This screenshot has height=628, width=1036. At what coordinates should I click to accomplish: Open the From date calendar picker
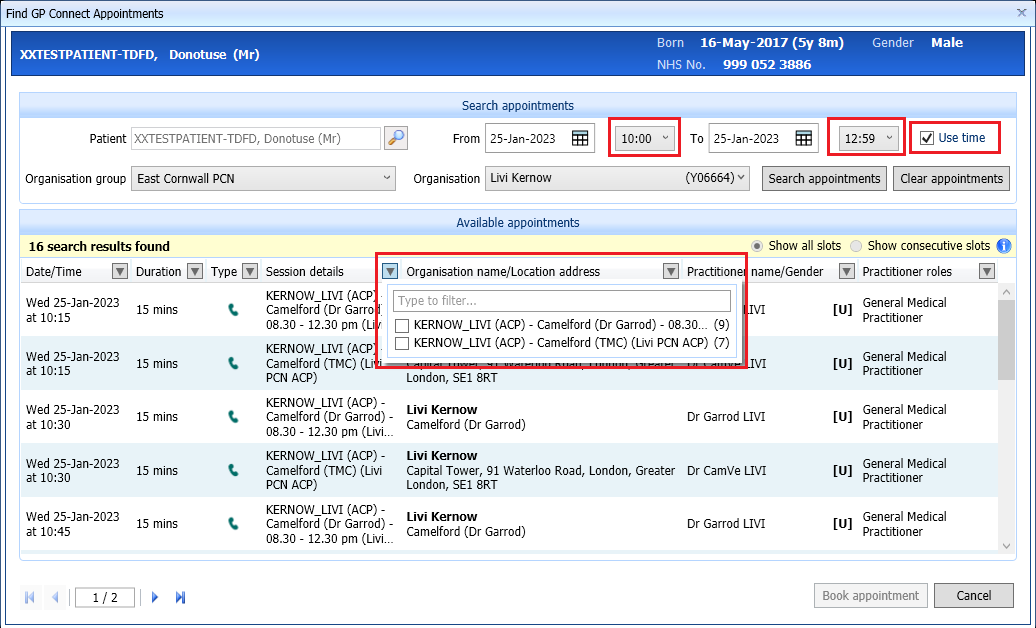click(580, 138)
